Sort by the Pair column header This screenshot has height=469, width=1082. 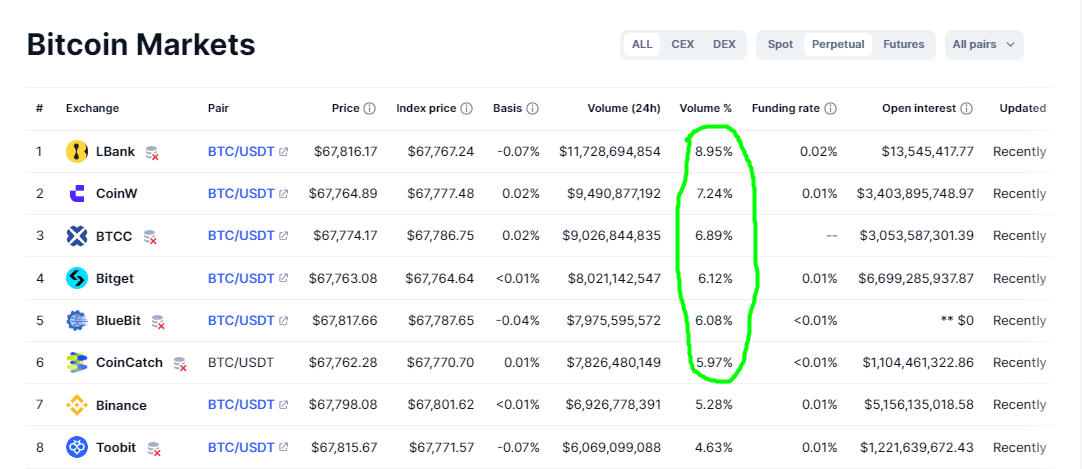tap(218, 108)
